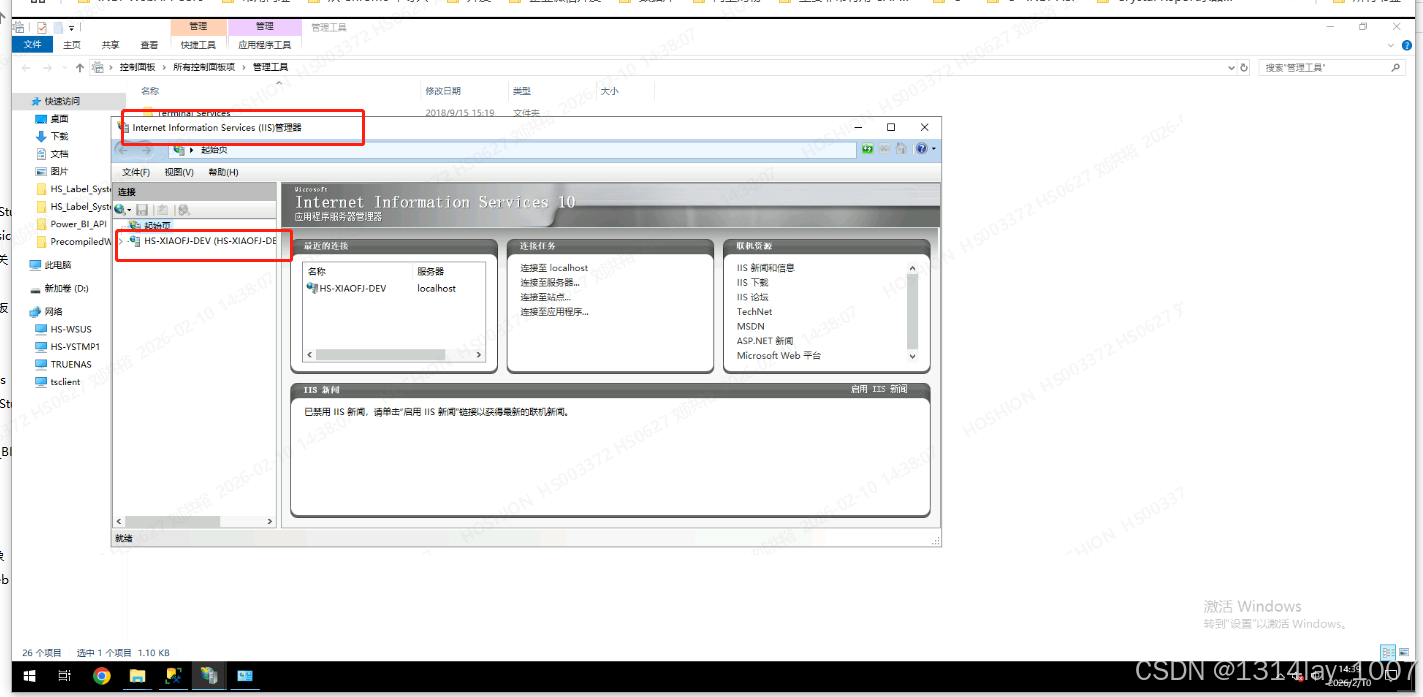Screen dimensions: 1423x697
Task: Click the 快速访问 star icon in Explorer sidebar
Action: [x=37, y=101]
